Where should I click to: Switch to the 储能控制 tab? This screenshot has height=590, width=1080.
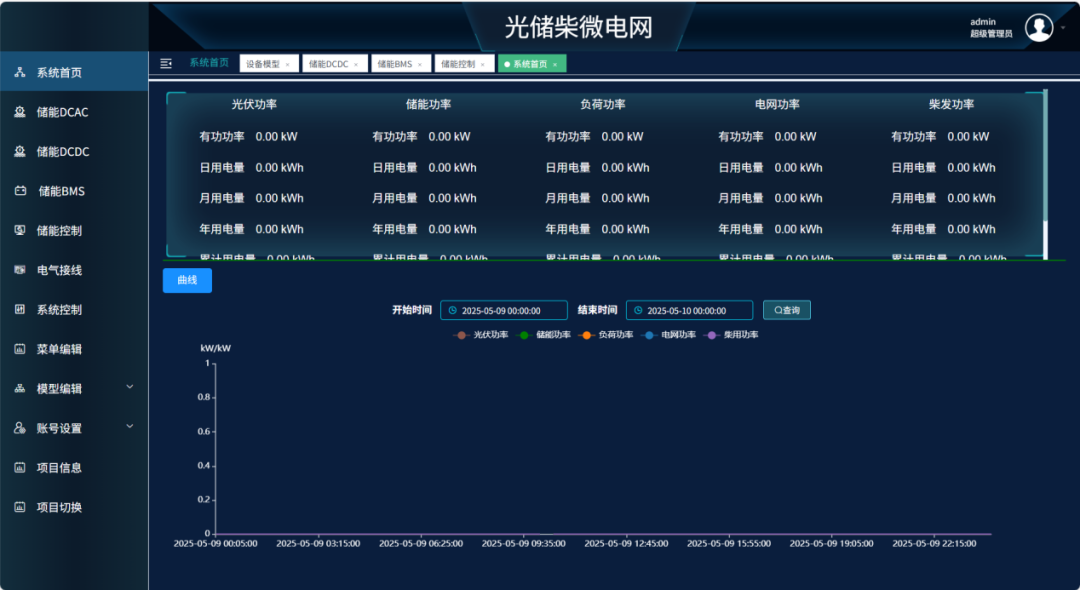pos(459,64)
